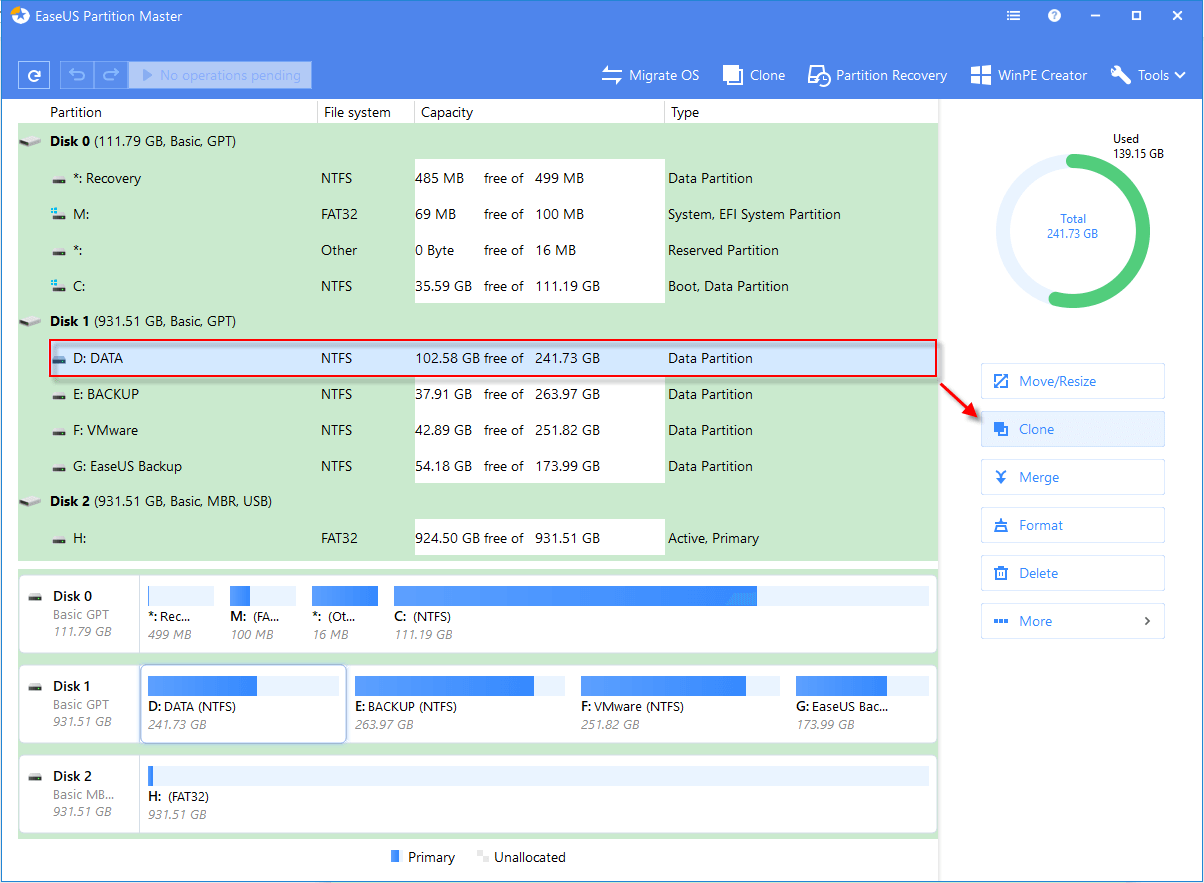The image size is (1204, 883).
Task: Sort by the File system column header
Action: pyautogui.click(x=357, y=112)
